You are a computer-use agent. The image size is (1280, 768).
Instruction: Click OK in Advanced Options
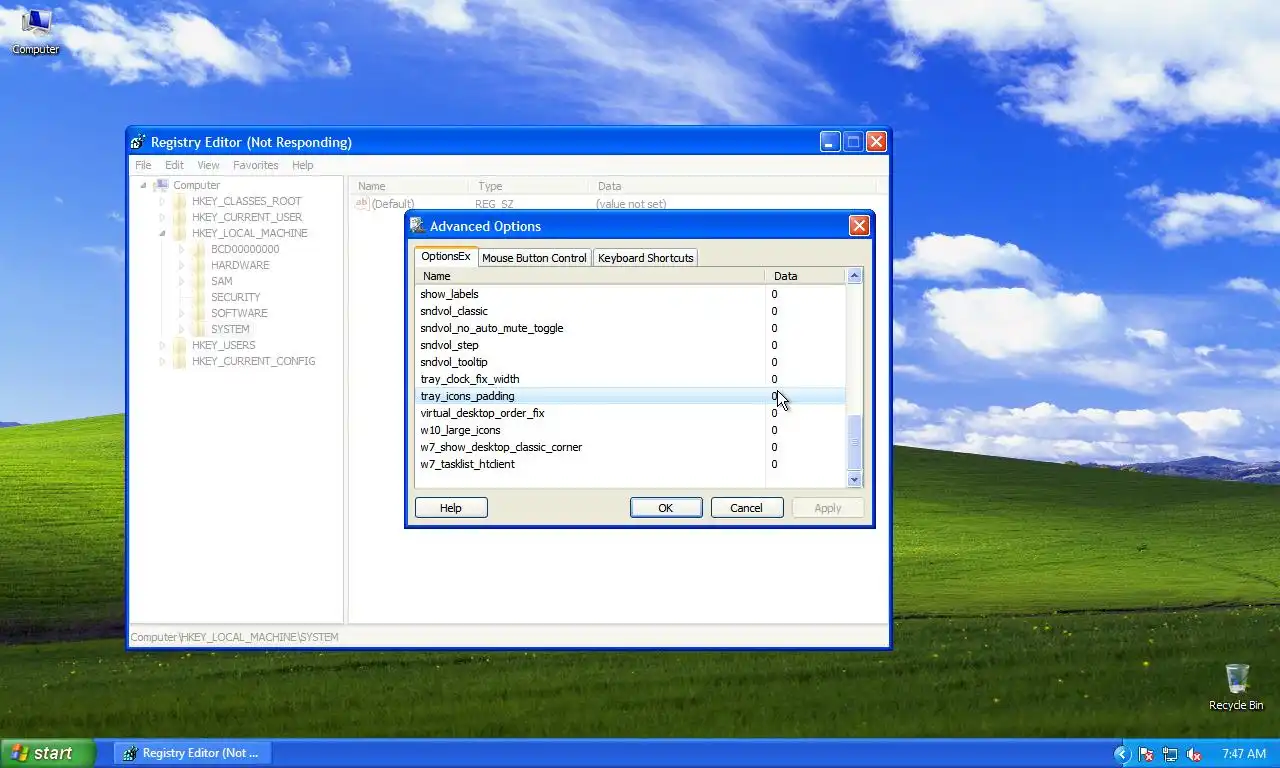(666, 508)
